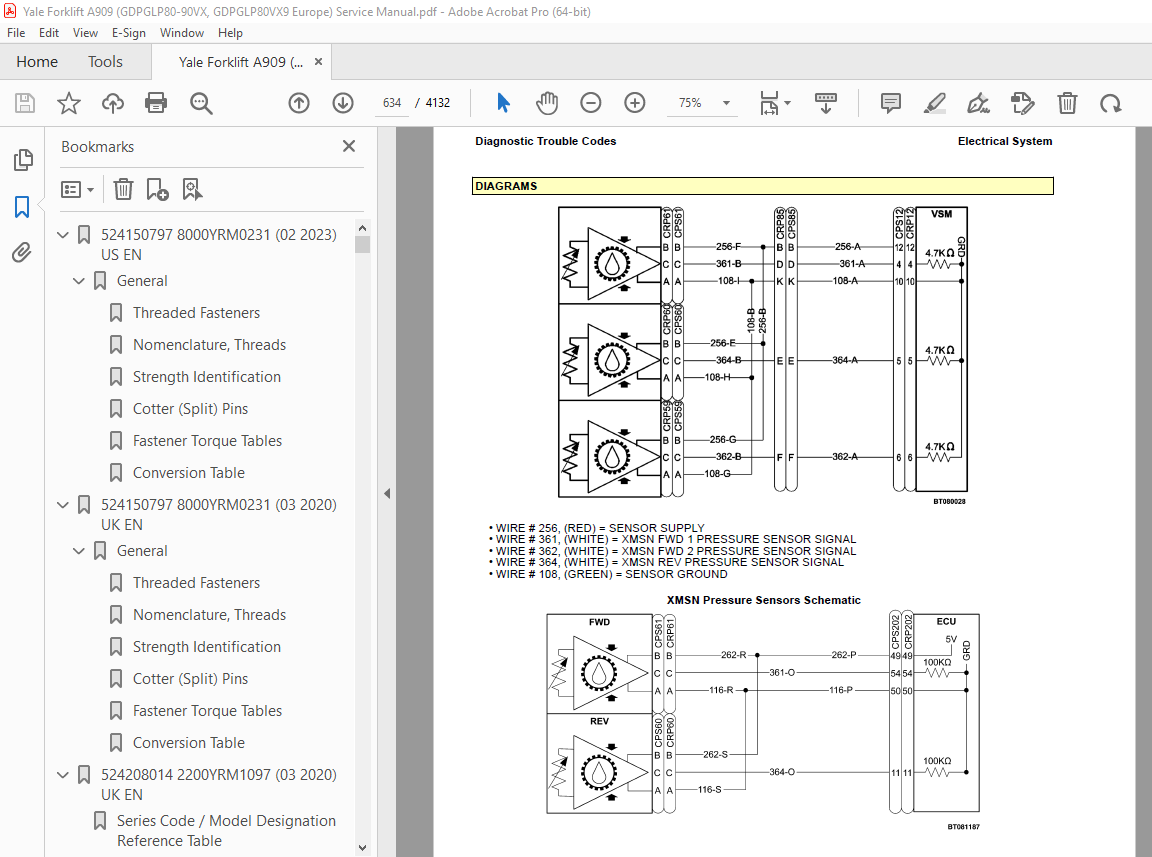Choose the arrow selection tool
The height and width of the screenshot is (857, 1152).
coord(503,103)
